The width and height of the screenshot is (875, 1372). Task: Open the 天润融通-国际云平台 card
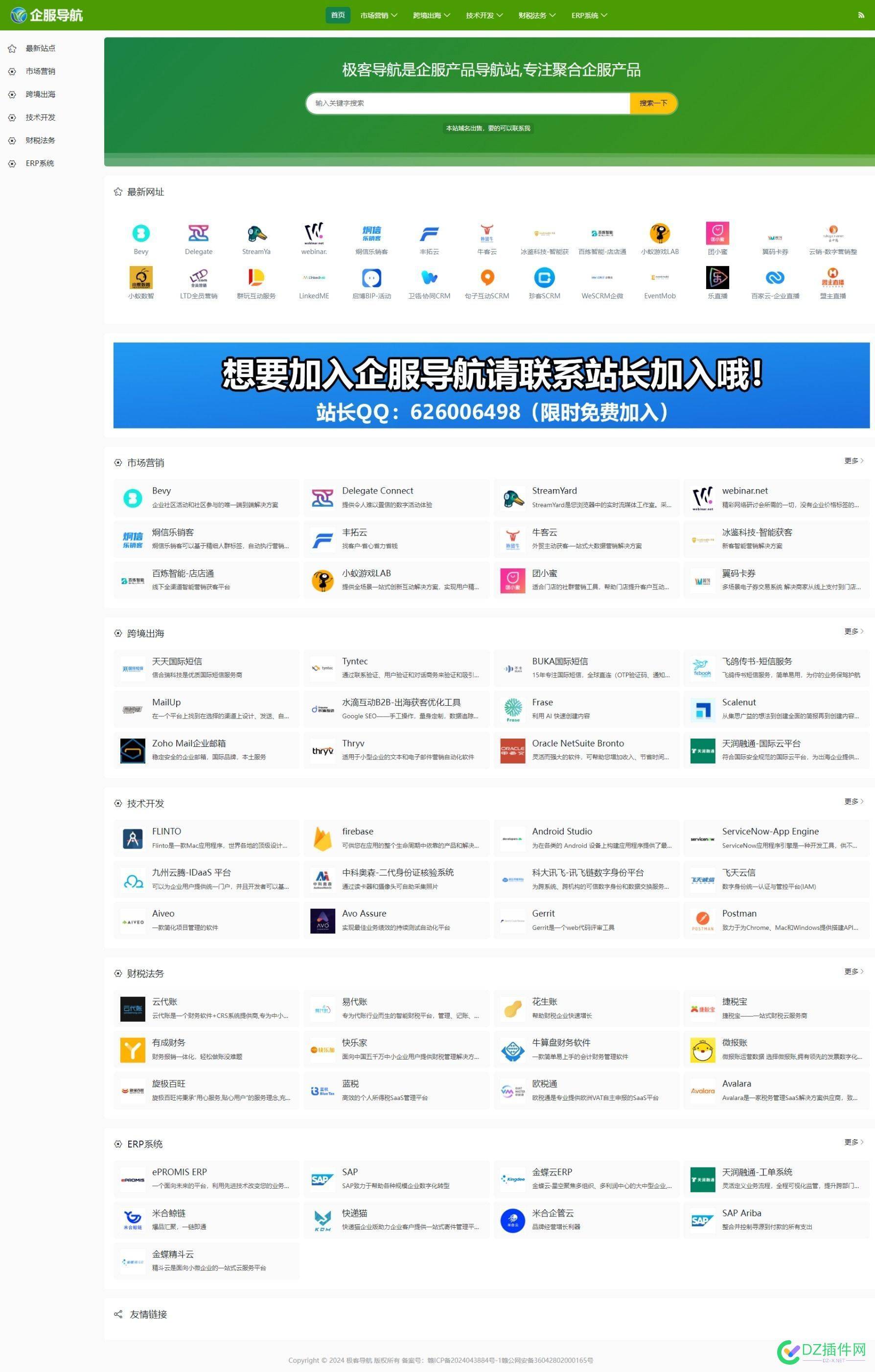coord(776,750)
